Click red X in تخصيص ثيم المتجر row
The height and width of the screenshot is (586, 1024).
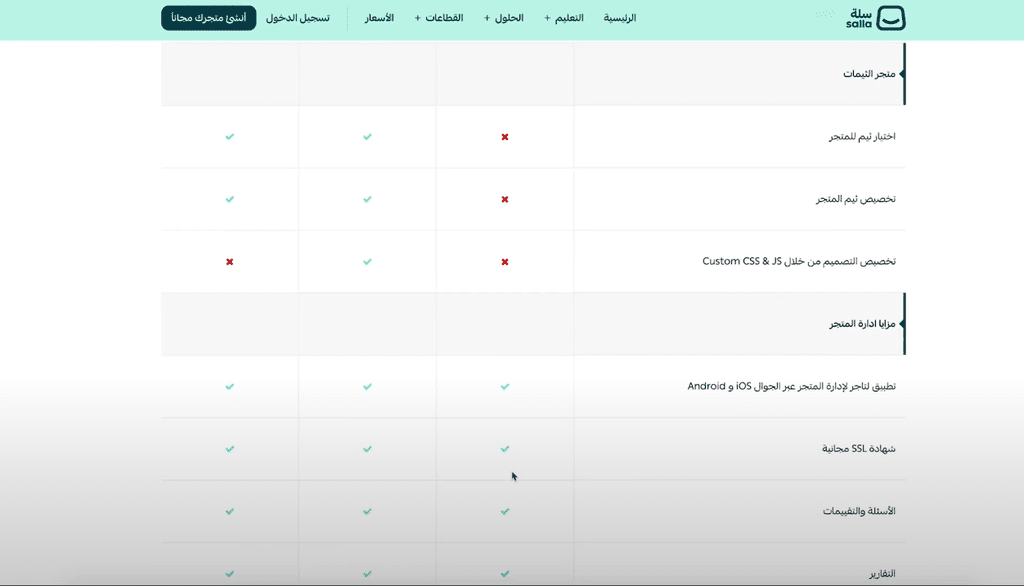pos(505,199)
